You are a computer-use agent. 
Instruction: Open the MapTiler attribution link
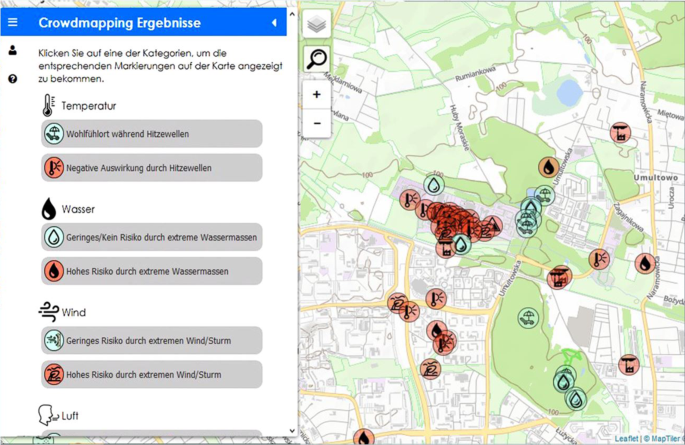(x=664, y=439)
